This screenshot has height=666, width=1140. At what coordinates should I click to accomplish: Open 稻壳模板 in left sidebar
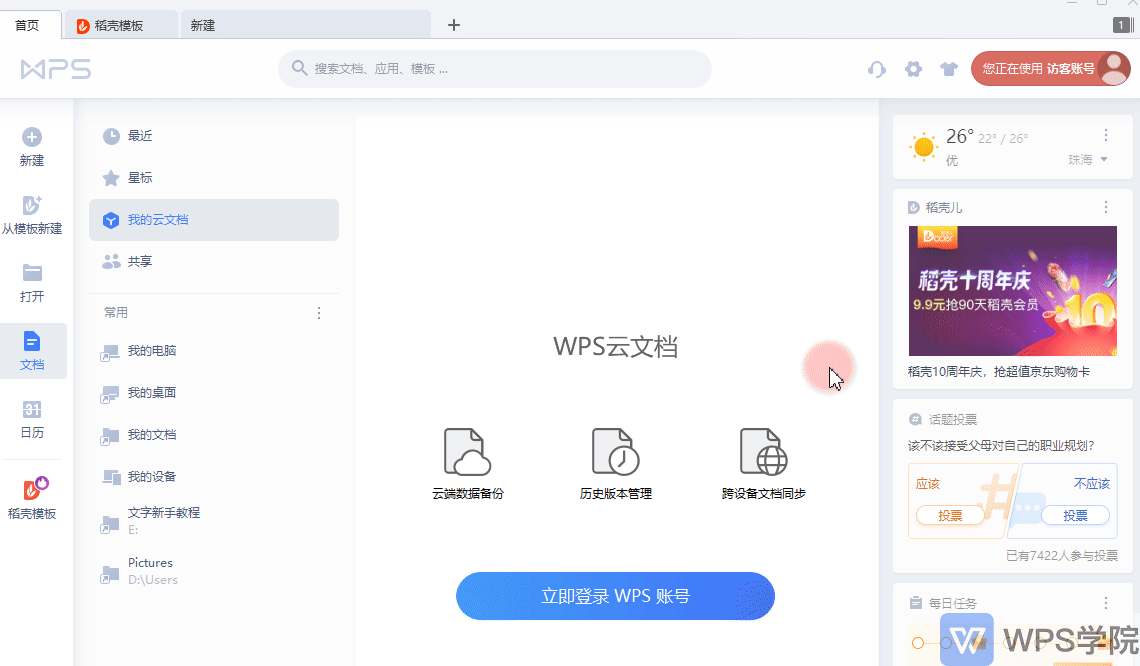click(32, 498)
